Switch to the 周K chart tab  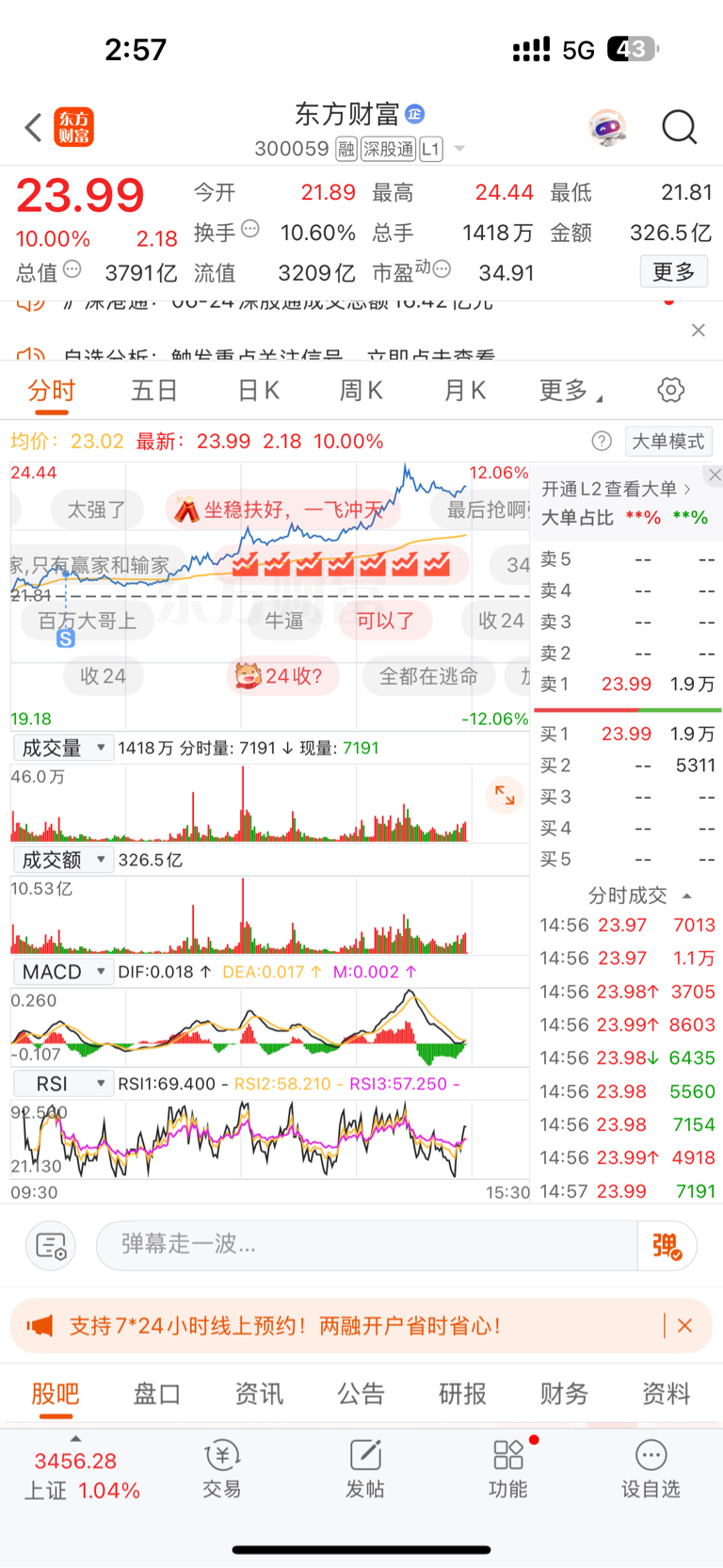pyautogui.click(x=361, y=391)
